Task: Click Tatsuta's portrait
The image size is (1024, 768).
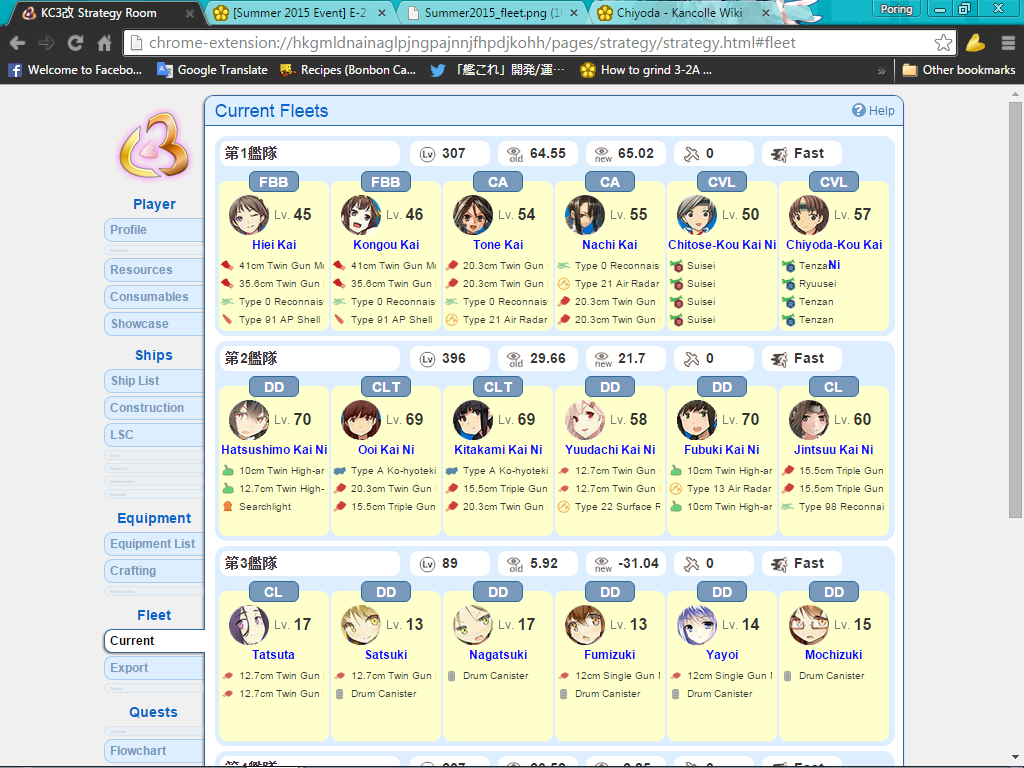Action: click(249, 625)
